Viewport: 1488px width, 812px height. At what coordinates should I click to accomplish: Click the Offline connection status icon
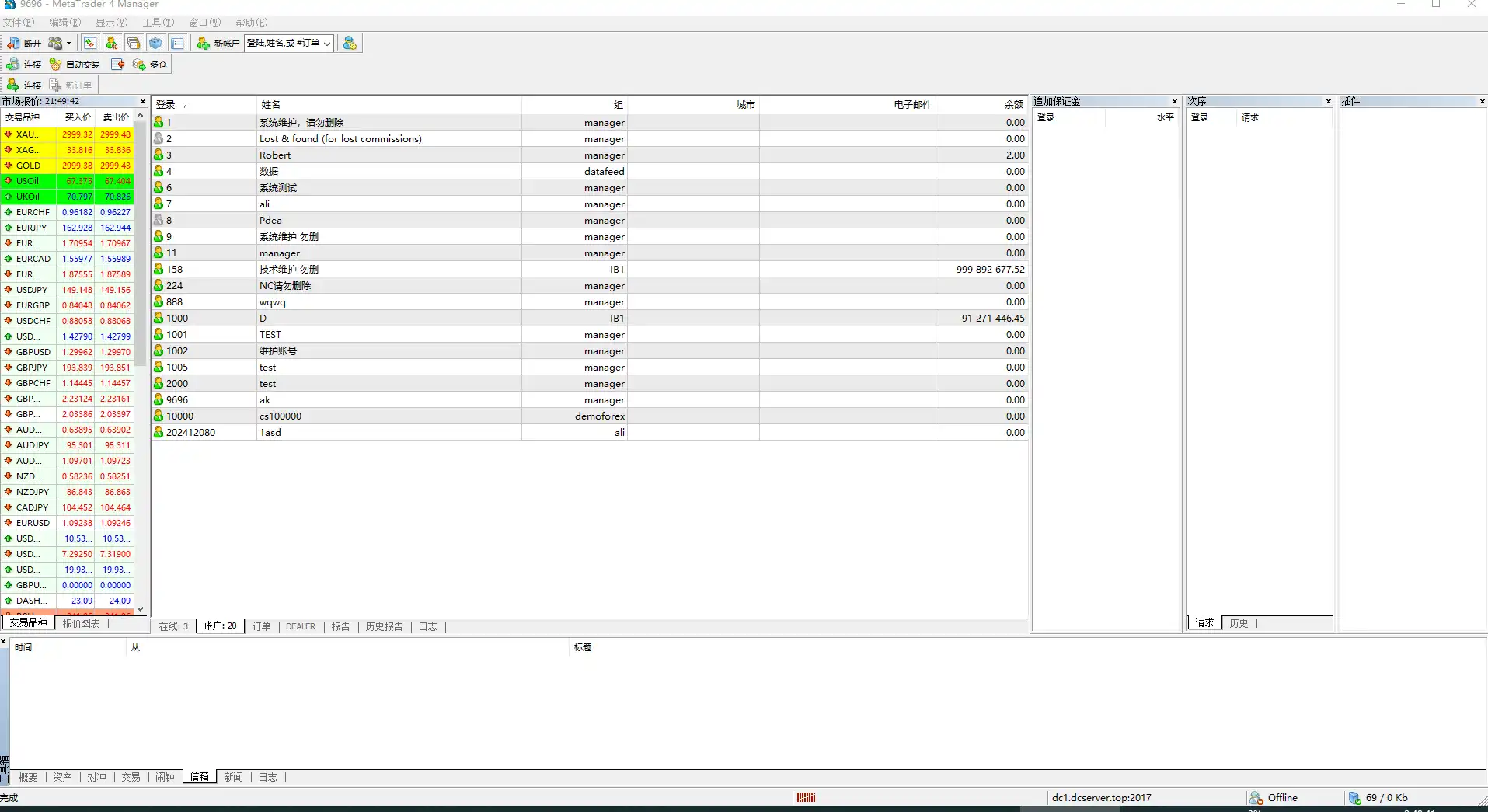coord(1256,798)
